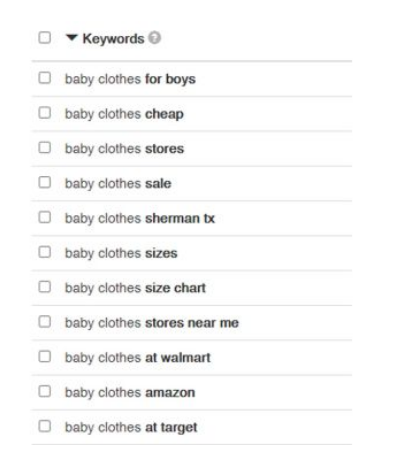Open the 'baby clothes for boys' keyword
The height and width of the screenshot is (461, 402).
130,79
